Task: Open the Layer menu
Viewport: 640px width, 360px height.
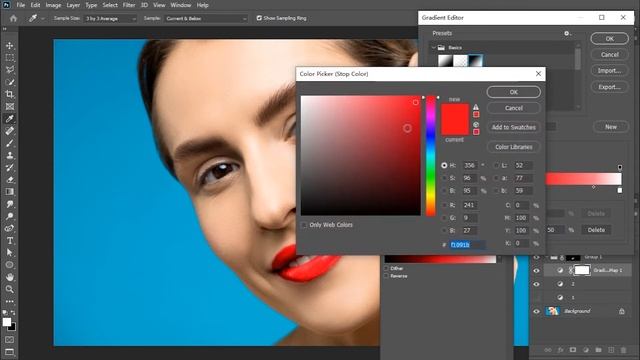Action: [x=73, y=5]
